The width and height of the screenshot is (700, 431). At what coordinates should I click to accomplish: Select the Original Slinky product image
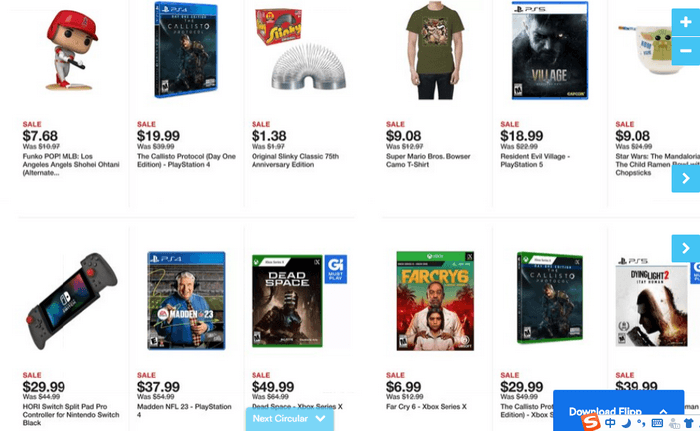(300, 51)
